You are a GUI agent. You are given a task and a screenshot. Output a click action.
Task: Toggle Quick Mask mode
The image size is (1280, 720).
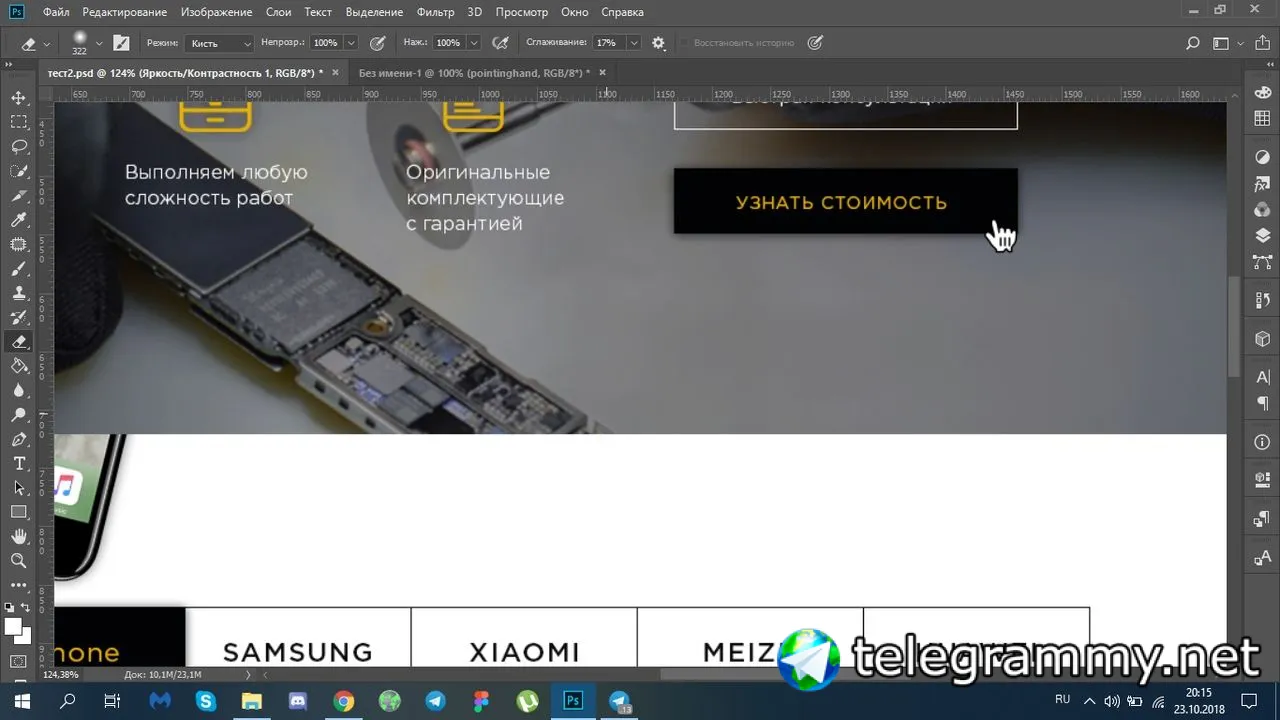pyautogui.click(x=18, y=662)
